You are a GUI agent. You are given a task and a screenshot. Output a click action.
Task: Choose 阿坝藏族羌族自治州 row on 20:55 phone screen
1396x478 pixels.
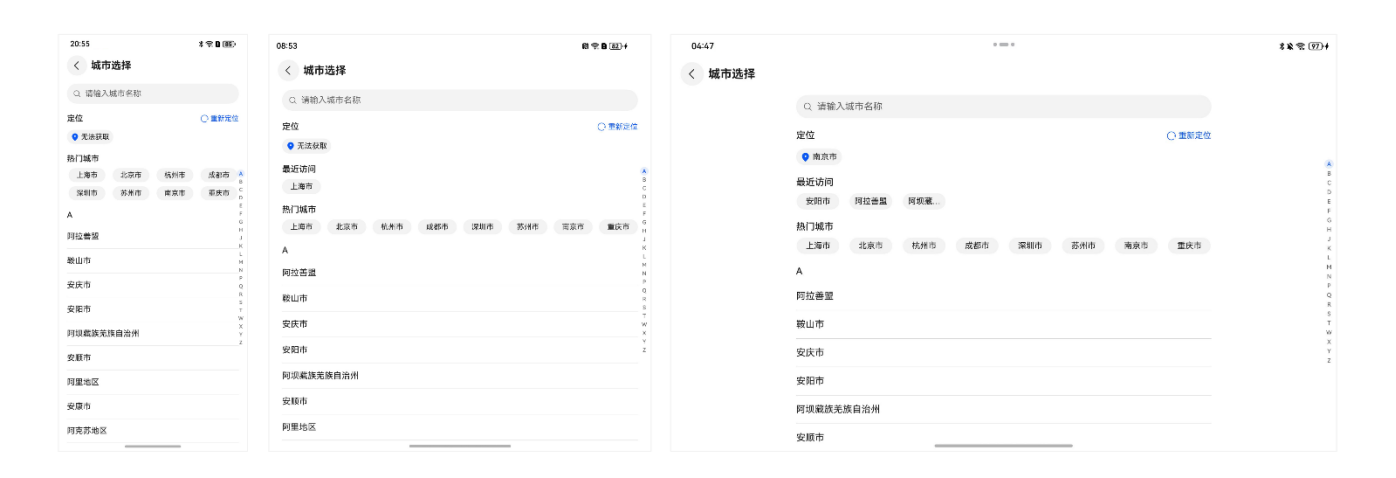click(x=153, y=333)
